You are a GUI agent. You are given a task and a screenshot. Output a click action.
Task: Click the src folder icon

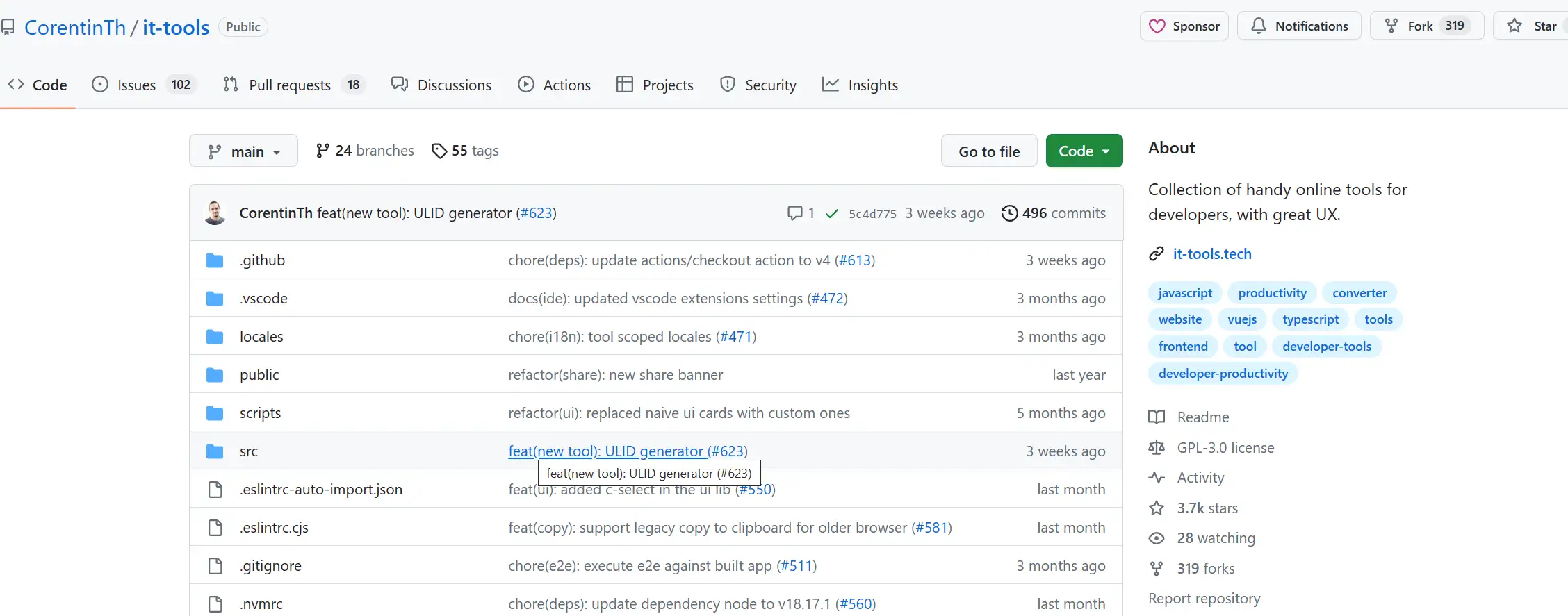click(215, 451)
